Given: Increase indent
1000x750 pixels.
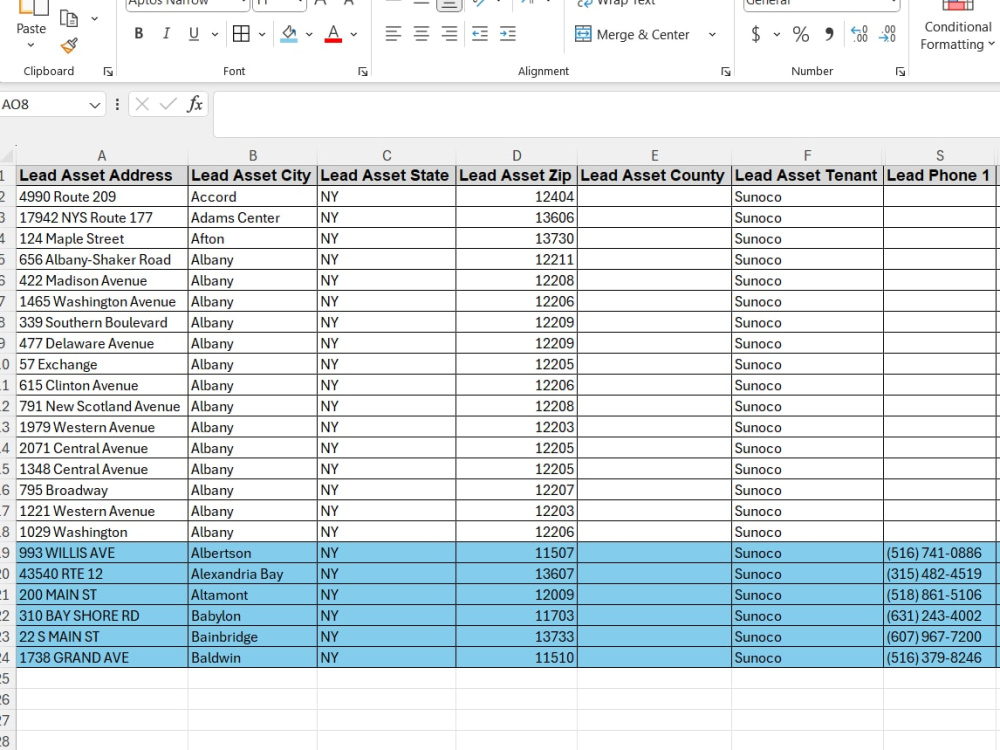Looking at the screenshot, I should 508,34.
